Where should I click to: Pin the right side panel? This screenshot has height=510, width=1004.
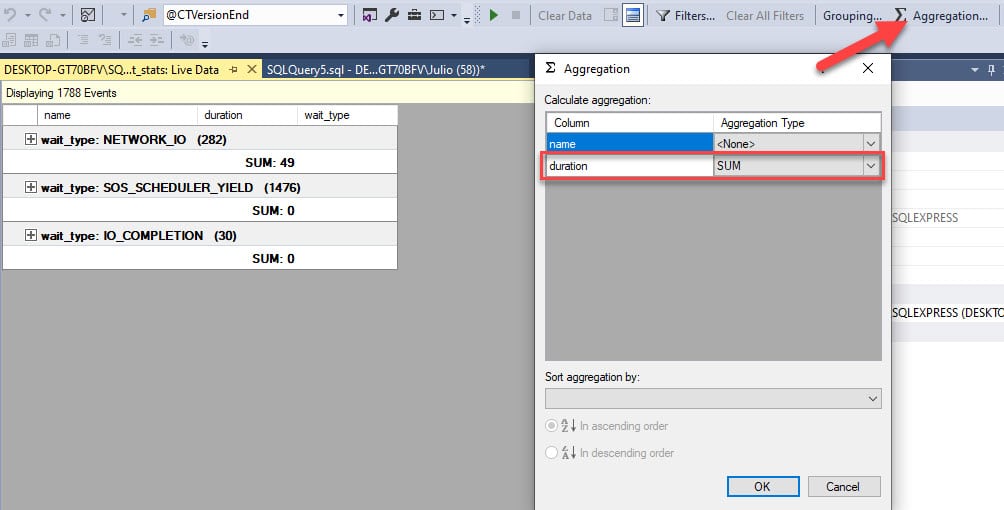991,69
